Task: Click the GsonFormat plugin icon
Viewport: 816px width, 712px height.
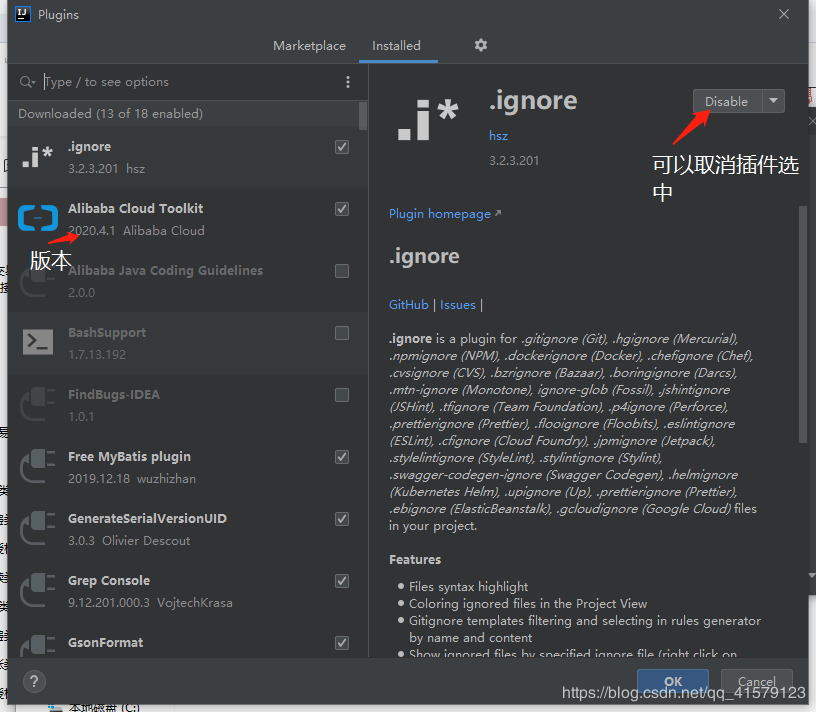Action: click(37, 645)
